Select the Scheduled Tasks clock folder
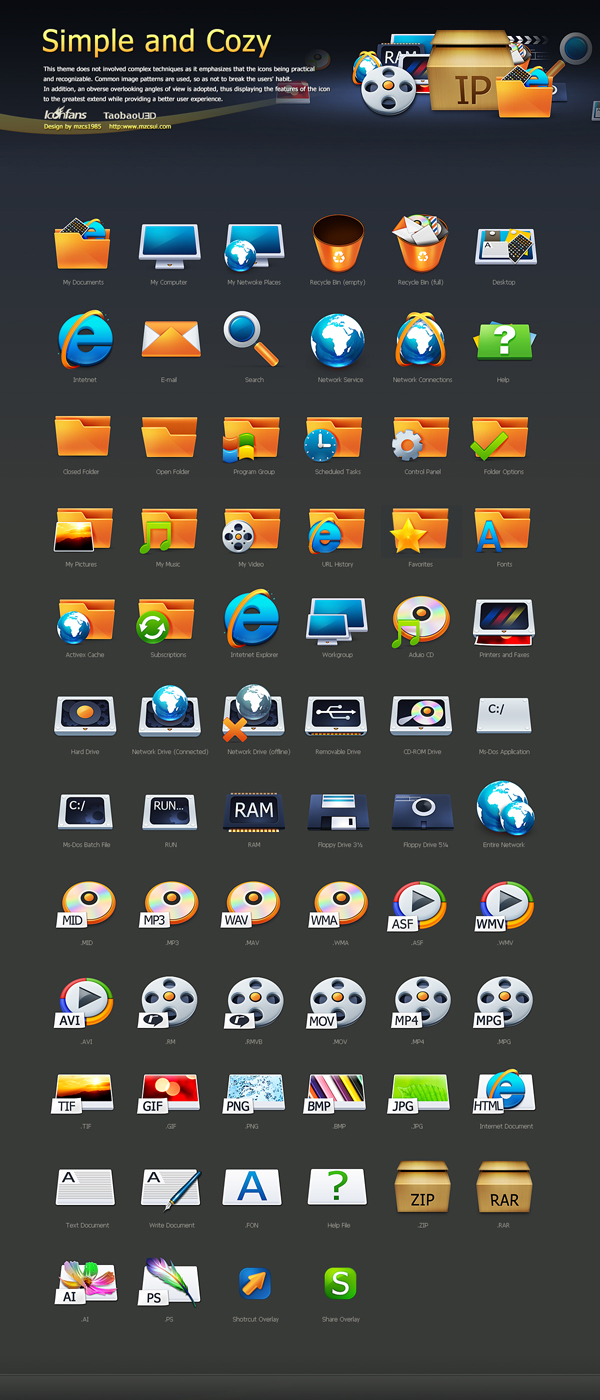The height and width of the screenshot is (1400, 600). click(335, 439)
